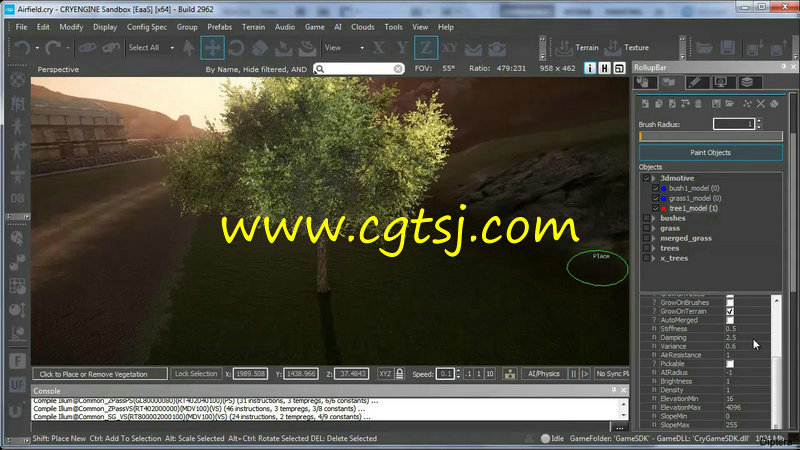Open the Clouds menu
800x450 pixels.
(363, 27)
